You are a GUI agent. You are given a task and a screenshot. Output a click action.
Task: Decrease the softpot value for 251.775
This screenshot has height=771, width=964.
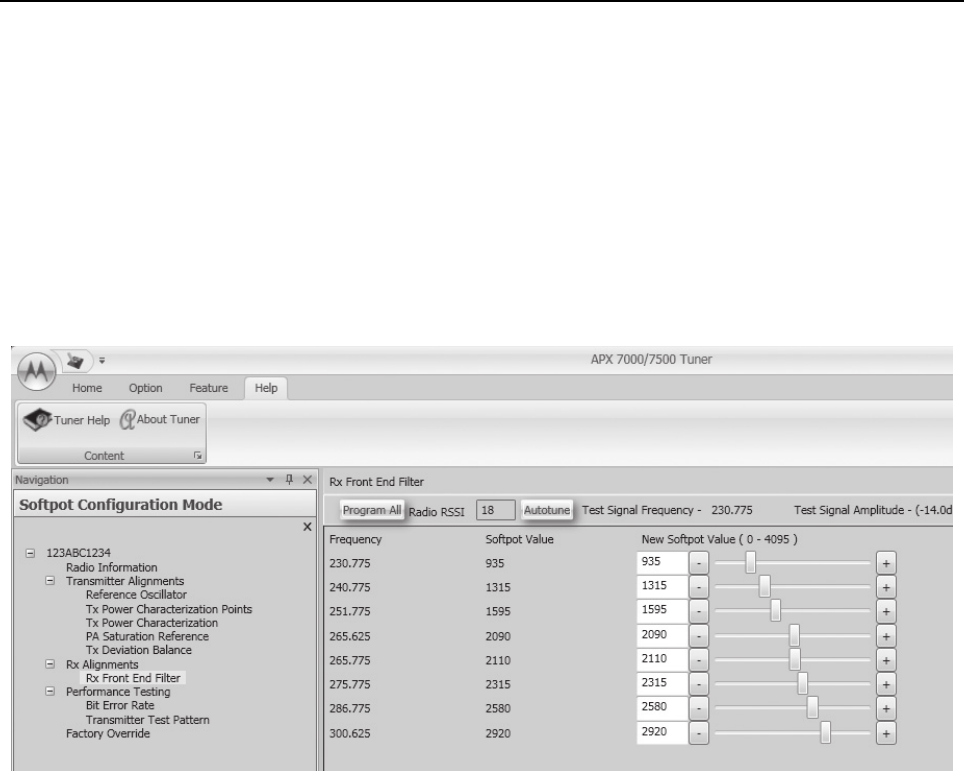click(x=698, y=611)
